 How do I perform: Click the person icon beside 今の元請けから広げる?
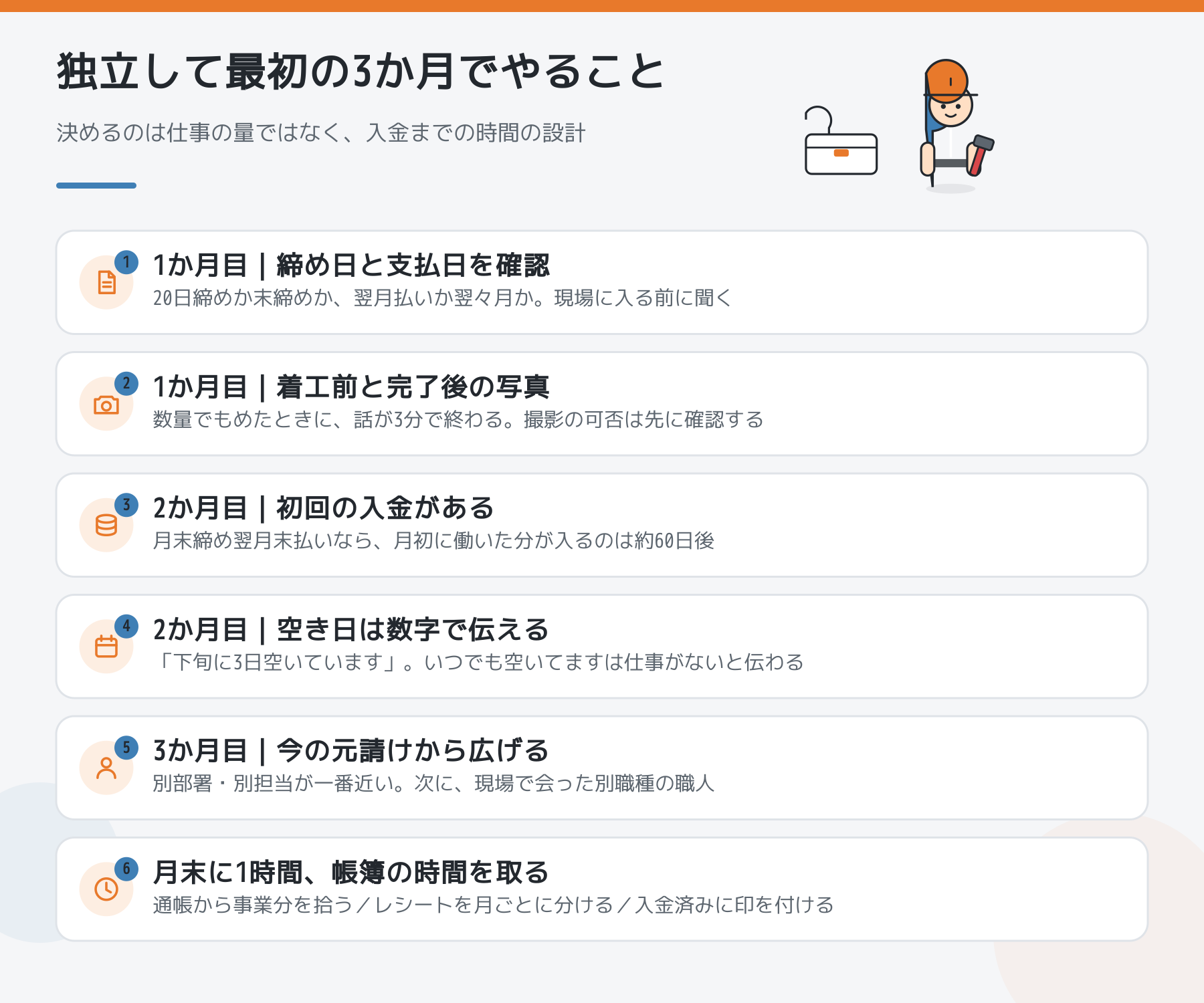click(106, 768)
